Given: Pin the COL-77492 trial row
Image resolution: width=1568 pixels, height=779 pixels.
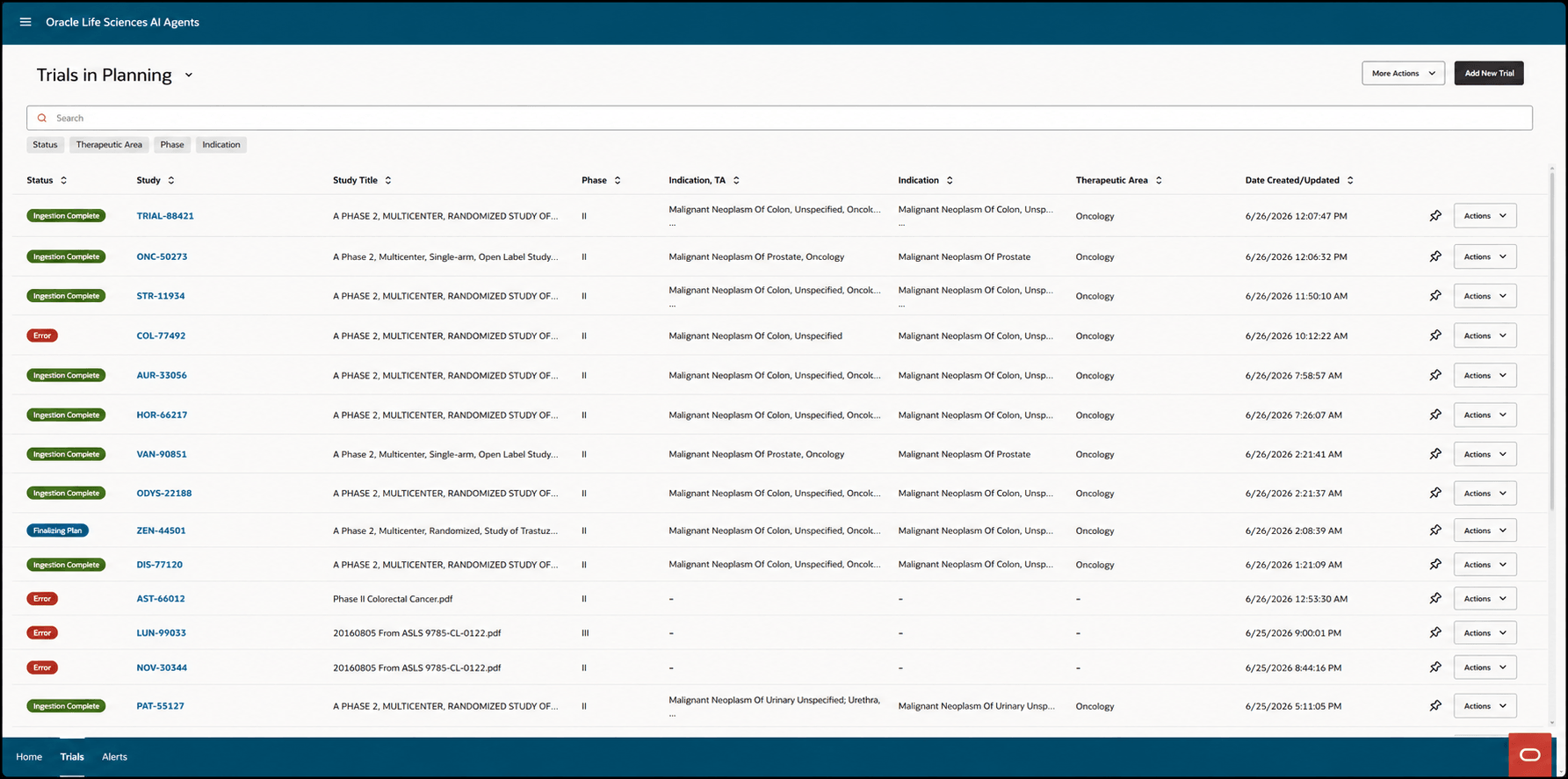Looking at the screenshot, I should click(x=1435, y=335).
